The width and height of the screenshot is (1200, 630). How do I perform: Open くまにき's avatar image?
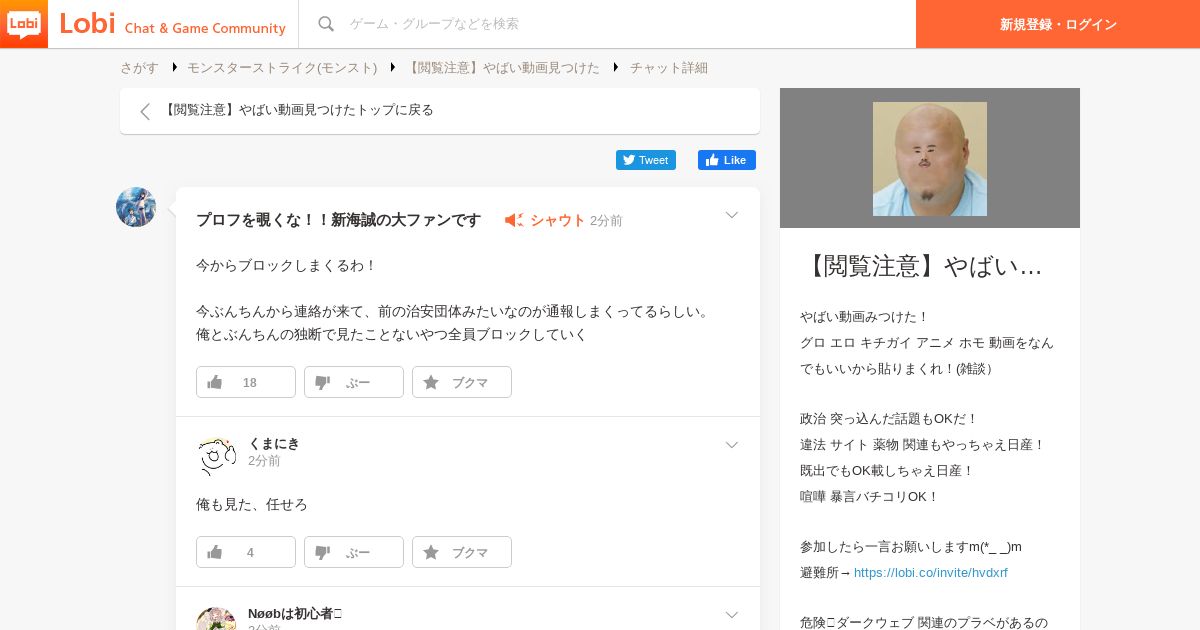tap(216, 456)
